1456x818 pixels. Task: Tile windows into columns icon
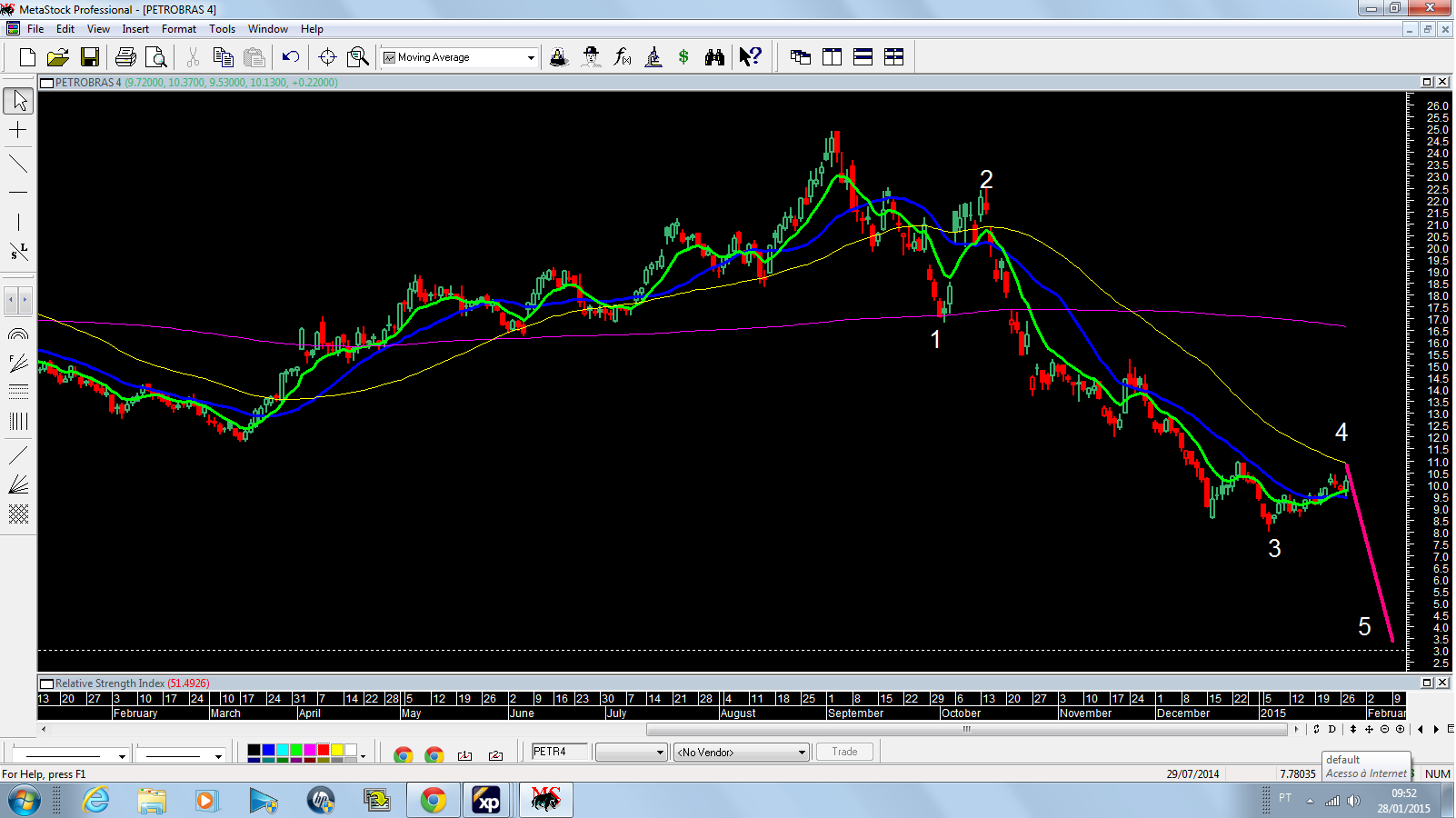[832, 57]
